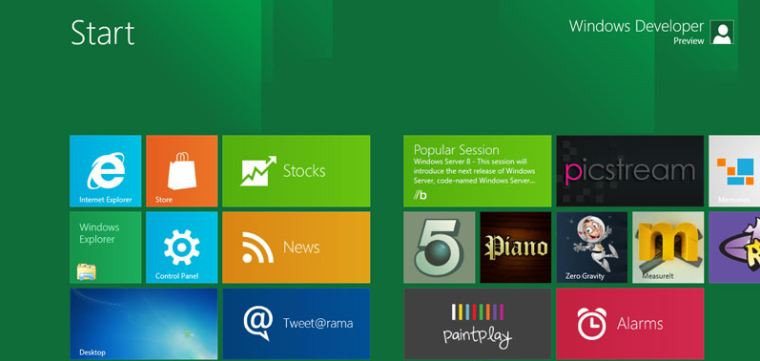
Task: Open the Internet Explorer tile
Action: tap(105, 171)
